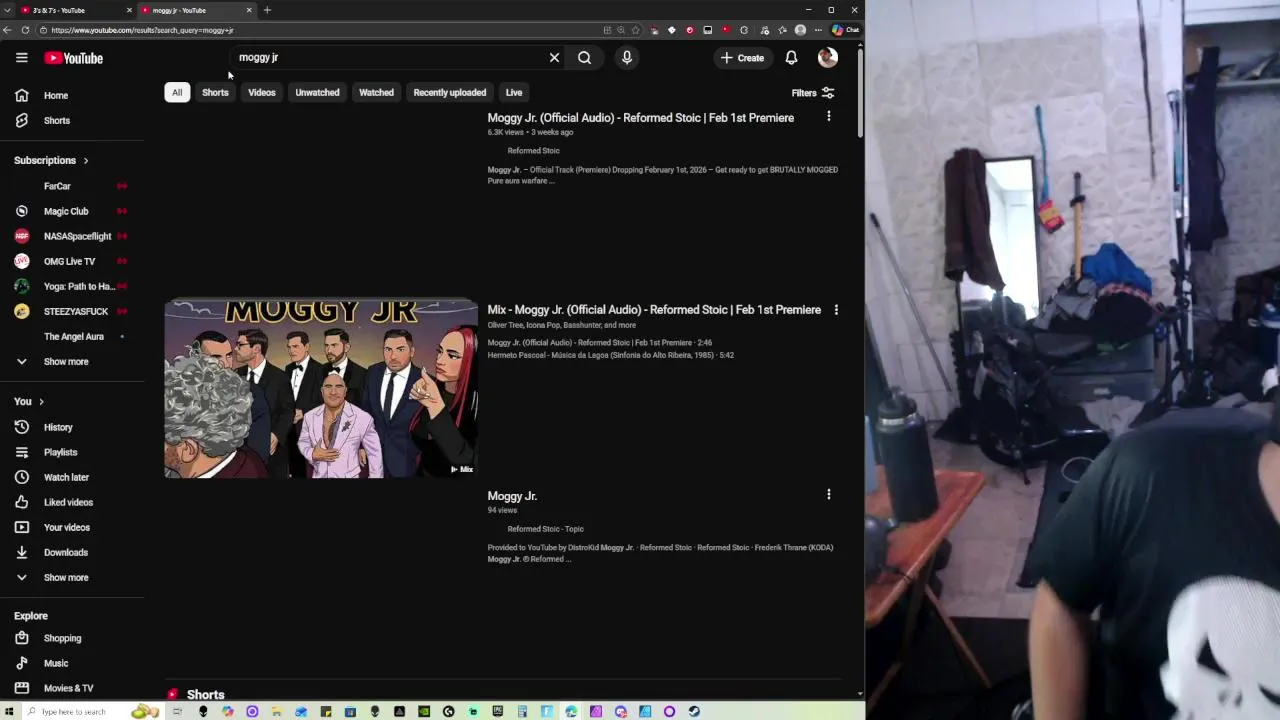This screenshot has height=720, width=1280.
Task: Select the Live filter chip
Action: pyautogui.click(x=514, y=93)
